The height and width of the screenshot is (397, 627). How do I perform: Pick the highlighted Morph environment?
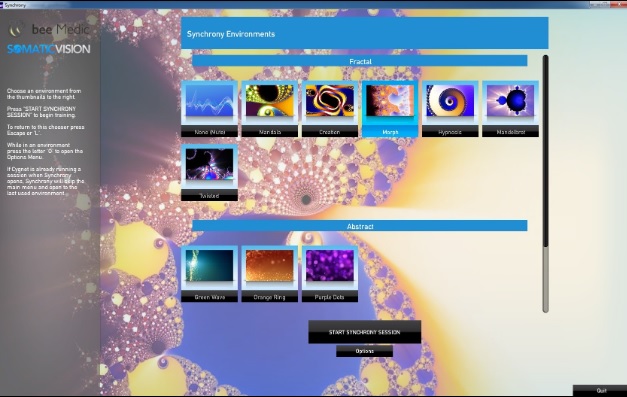[x=390, y=109]
